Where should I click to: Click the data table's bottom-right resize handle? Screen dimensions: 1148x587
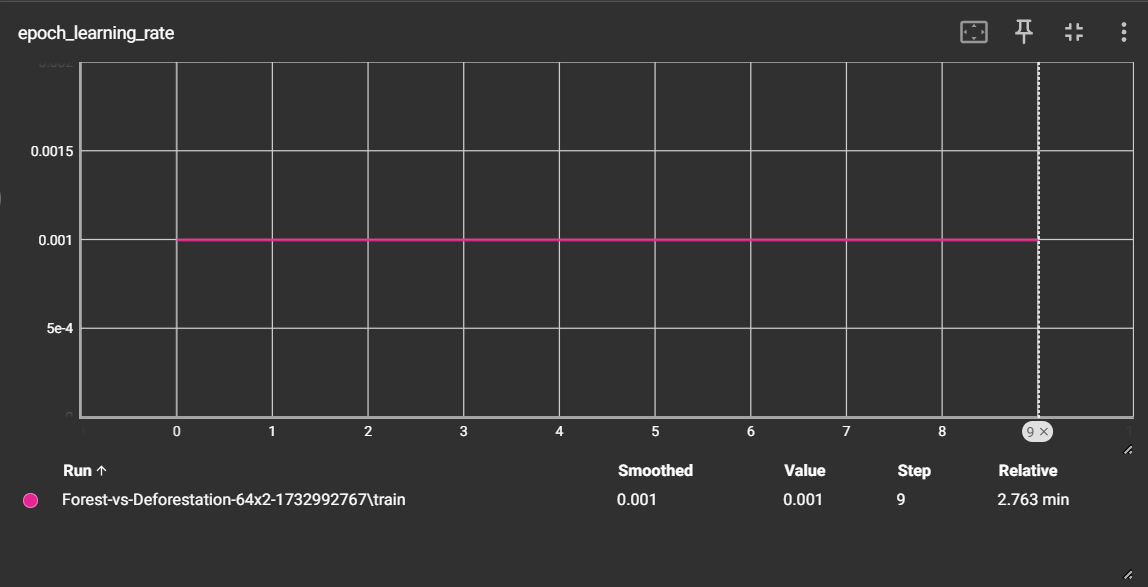coord(1129,574)
